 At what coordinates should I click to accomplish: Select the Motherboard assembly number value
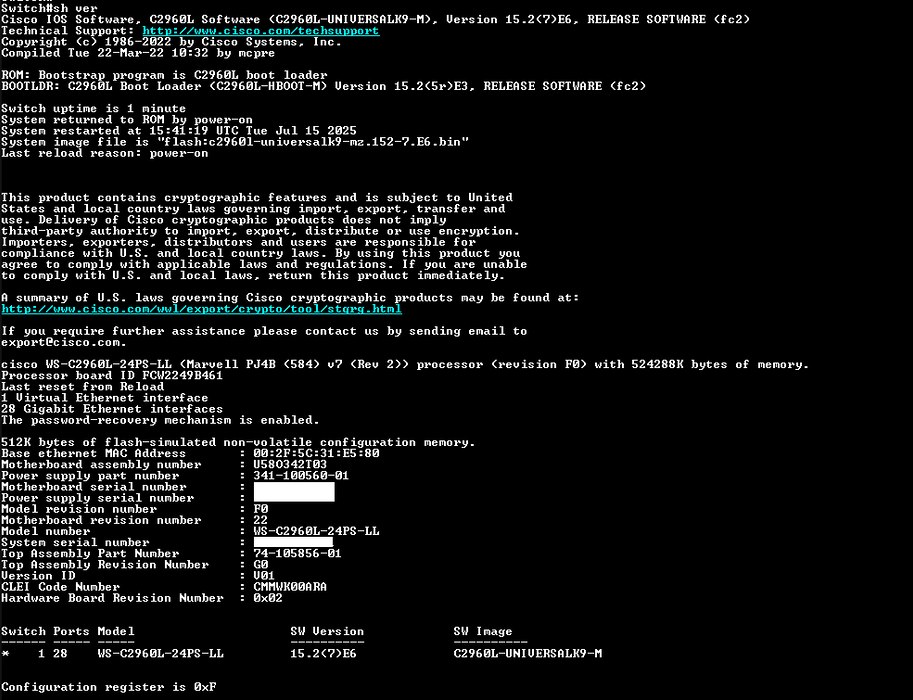pos(290,464)
